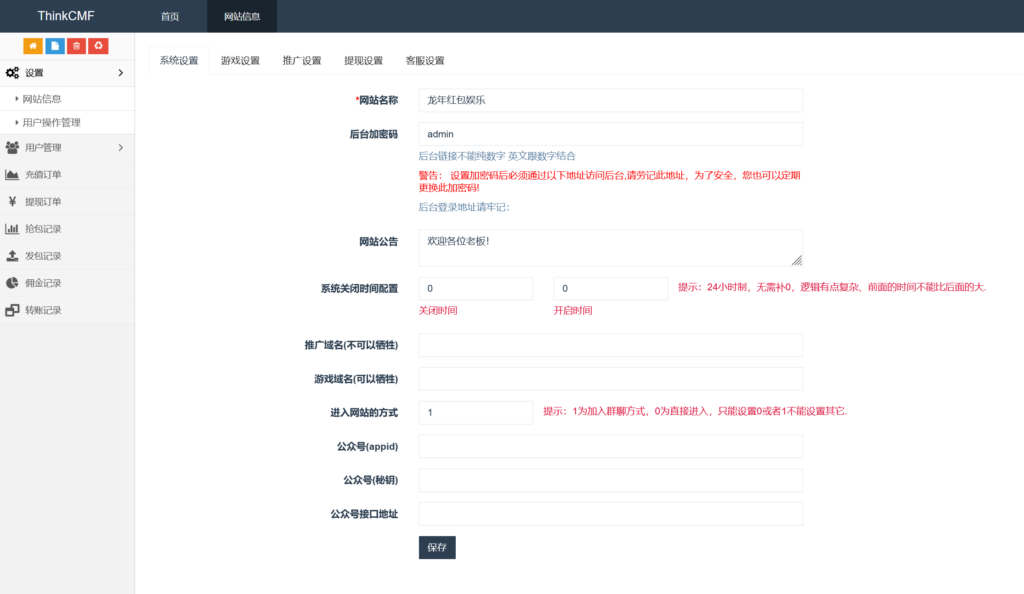Open 充值订单 with the area chart icon
Viewport: 1024px width, 594px height.
[x=43, y=174]
